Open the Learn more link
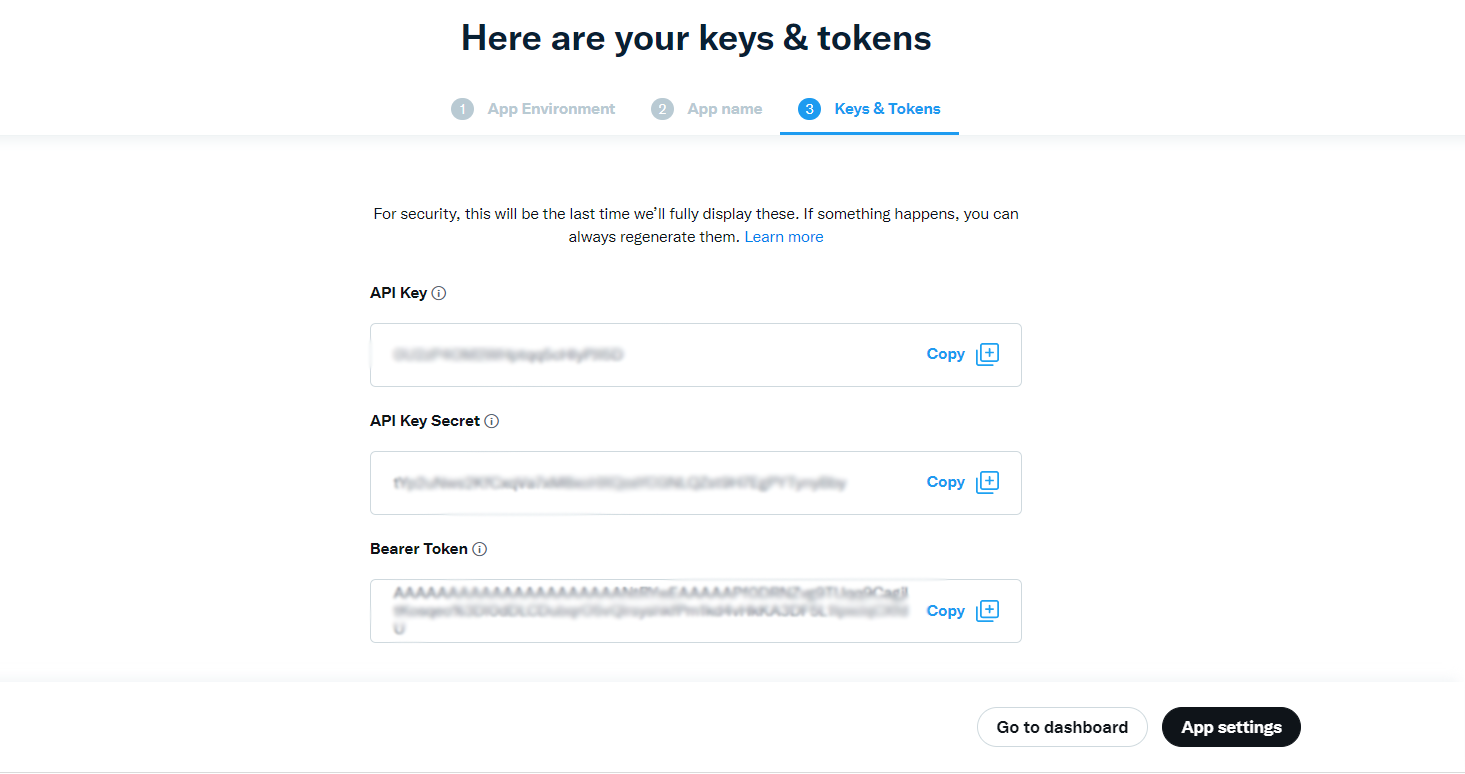This screenshot has width=1465, height=774. pyautogui.click(x=784, y=236)
